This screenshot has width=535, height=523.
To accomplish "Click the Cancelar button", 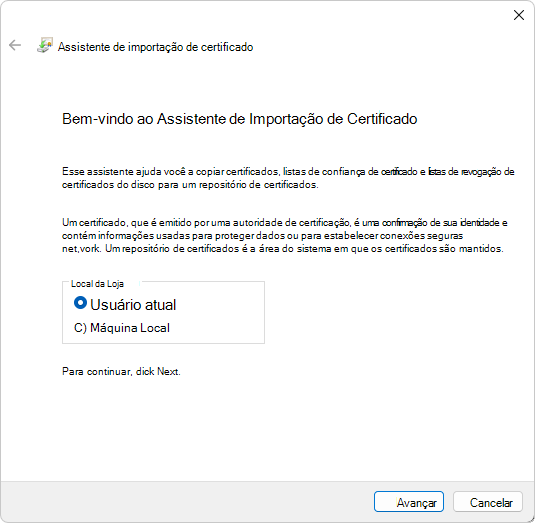I will 488,502.
